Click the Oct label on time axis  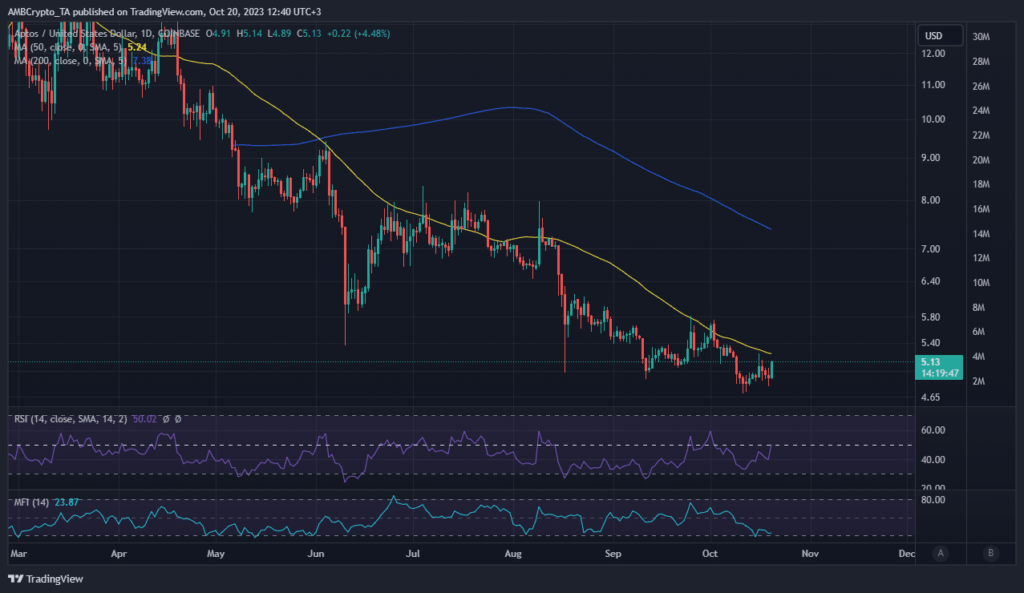710,552
